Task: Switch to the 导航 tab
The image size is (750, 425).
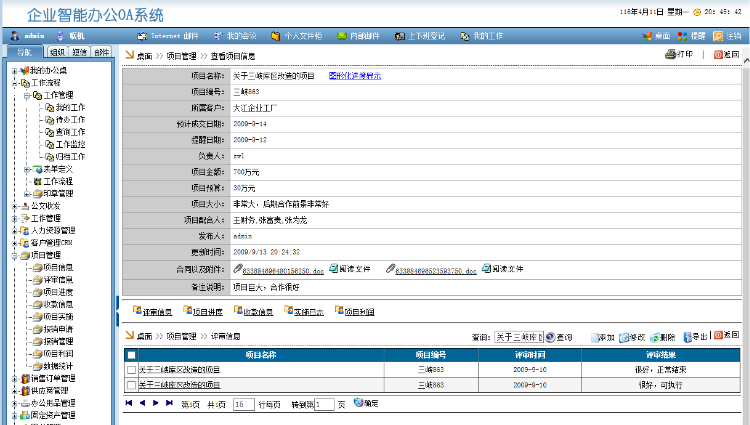Action: (24, 52)
